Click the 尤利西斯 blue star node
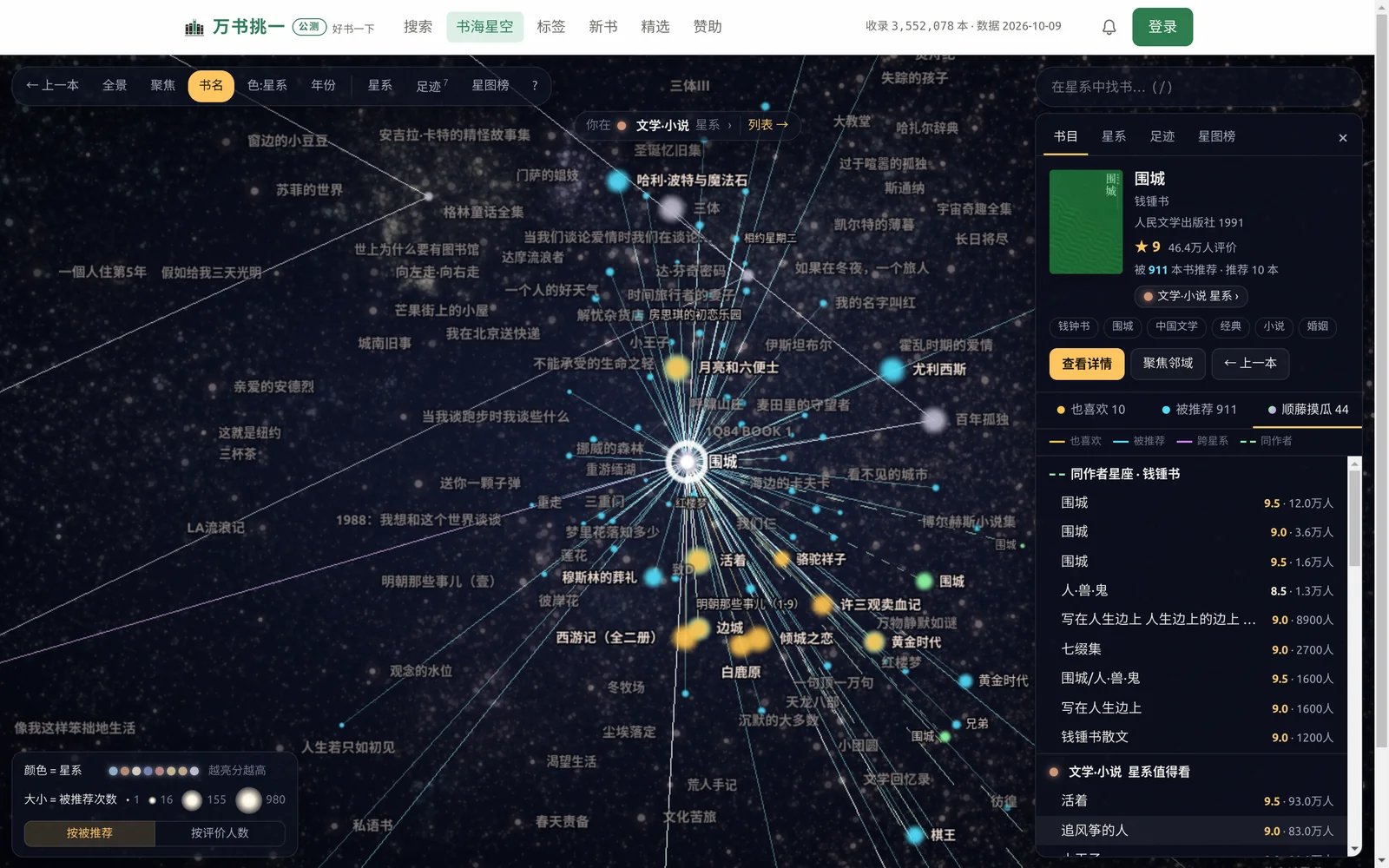The width and height of the screenshot is (1389, 868). point(892,370)
